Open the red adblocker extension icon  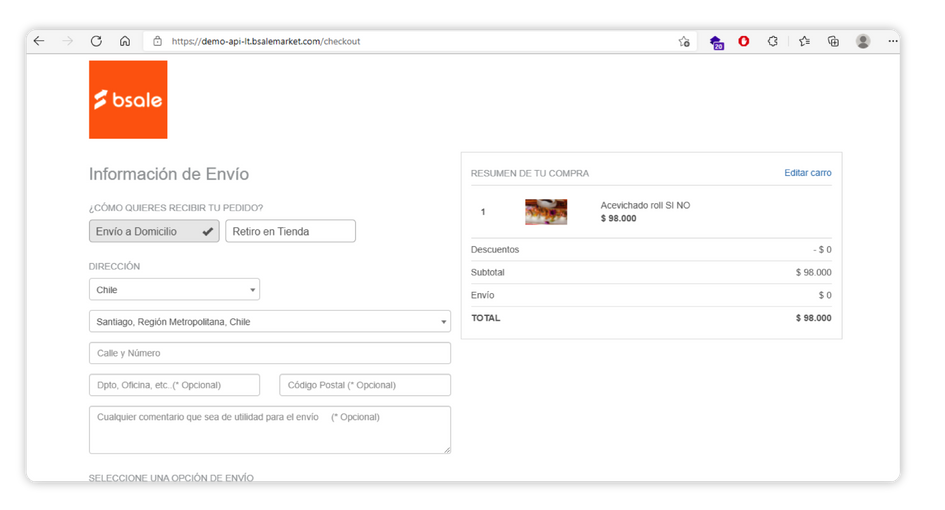744,41
